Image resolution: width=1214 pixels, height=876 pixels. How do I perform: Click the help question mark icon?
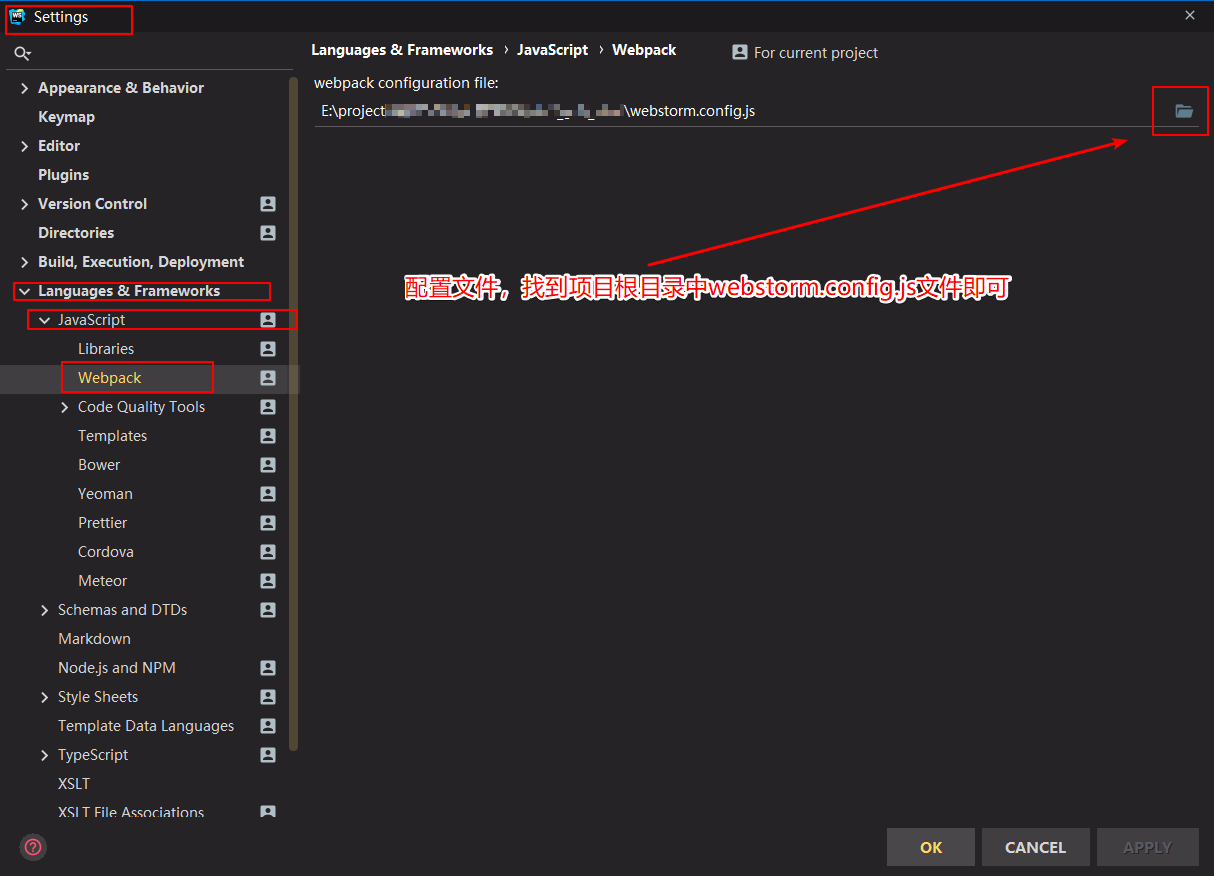coord(32,847)
